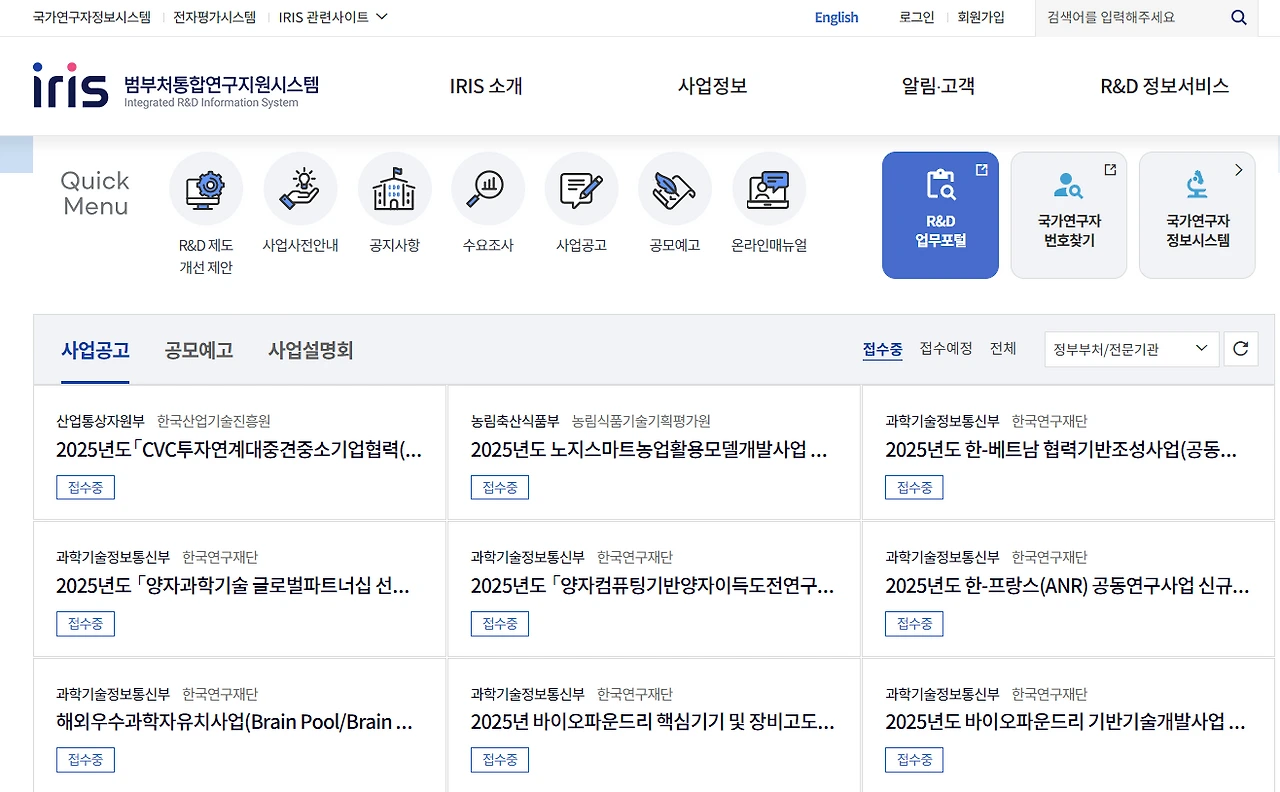1280x792 pixels.
Task: Open the 국가연구자 번호찾기 card
Action: 1069,215
